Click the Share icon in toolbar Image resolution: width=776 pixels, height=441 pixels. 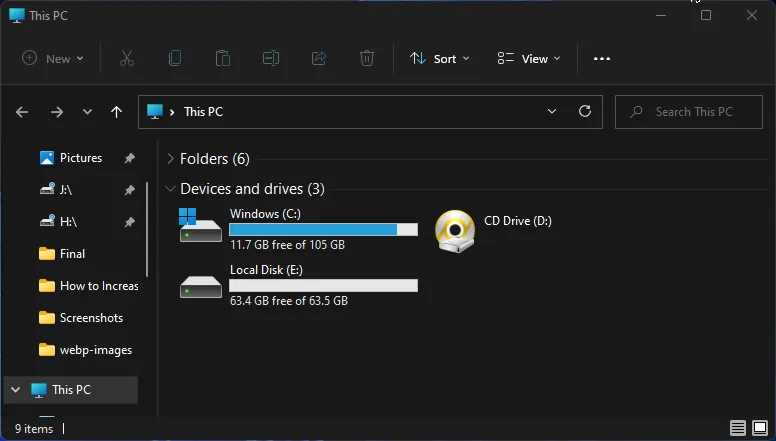319,59
